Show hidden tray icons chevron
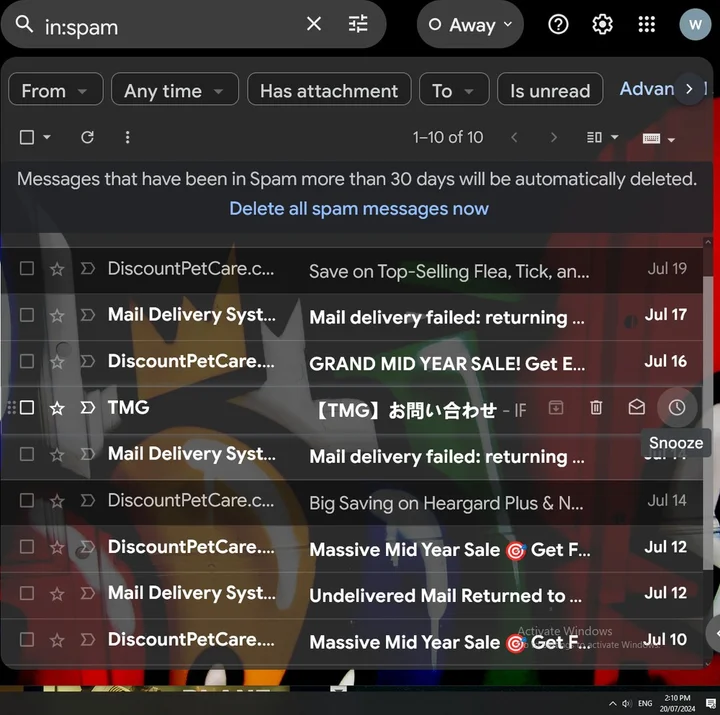720x715 pixels. [613, 703]
